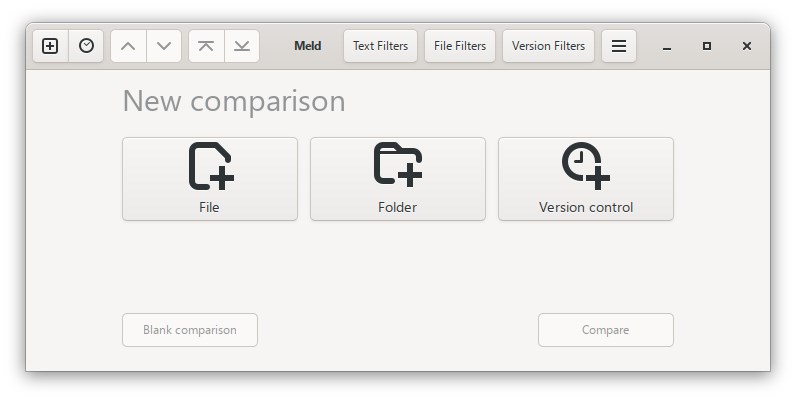
Task: Jump to the next conflict icon
Action: tap(242, 46)
